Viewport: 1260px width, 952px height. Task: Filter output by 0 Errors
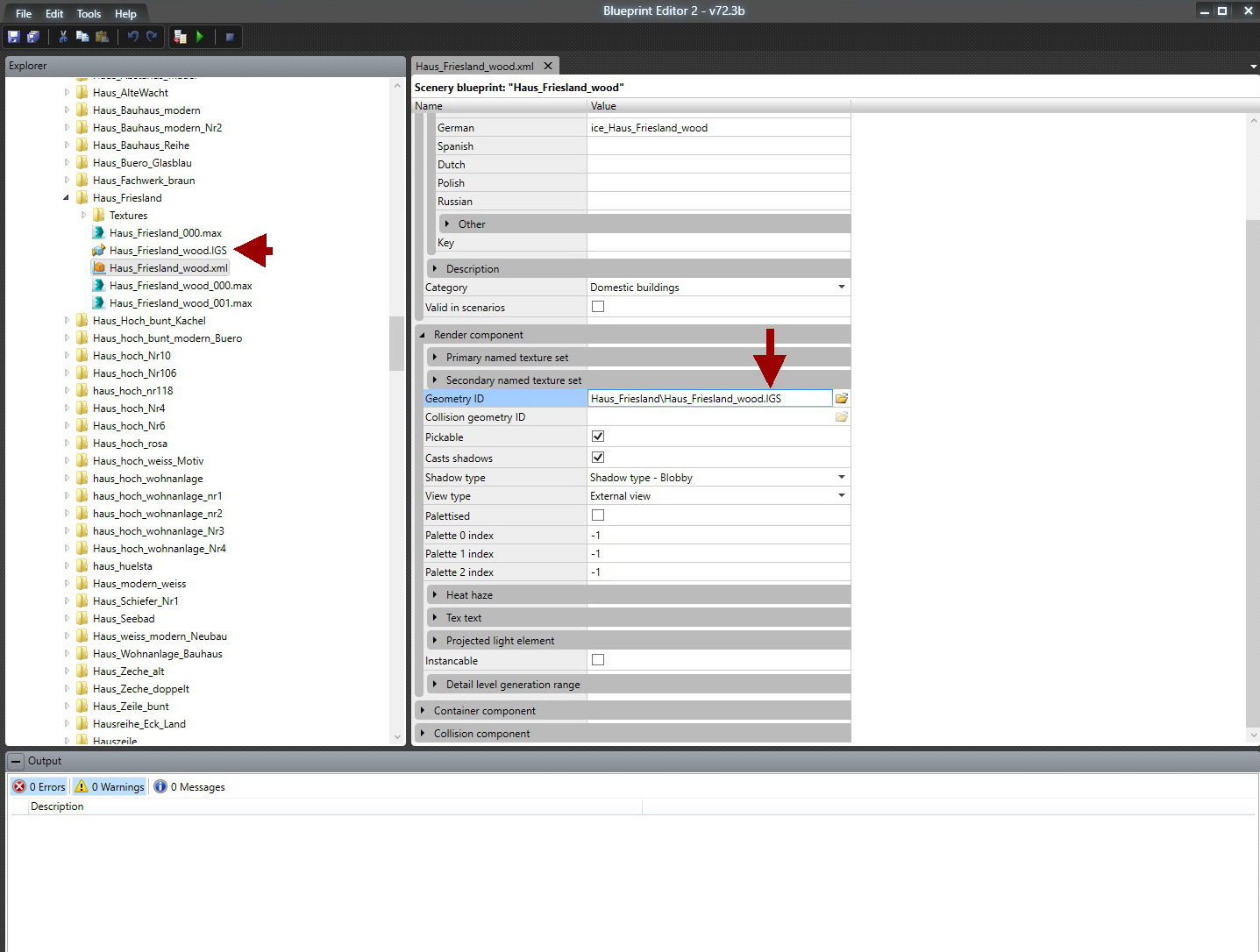coord(39,787)
